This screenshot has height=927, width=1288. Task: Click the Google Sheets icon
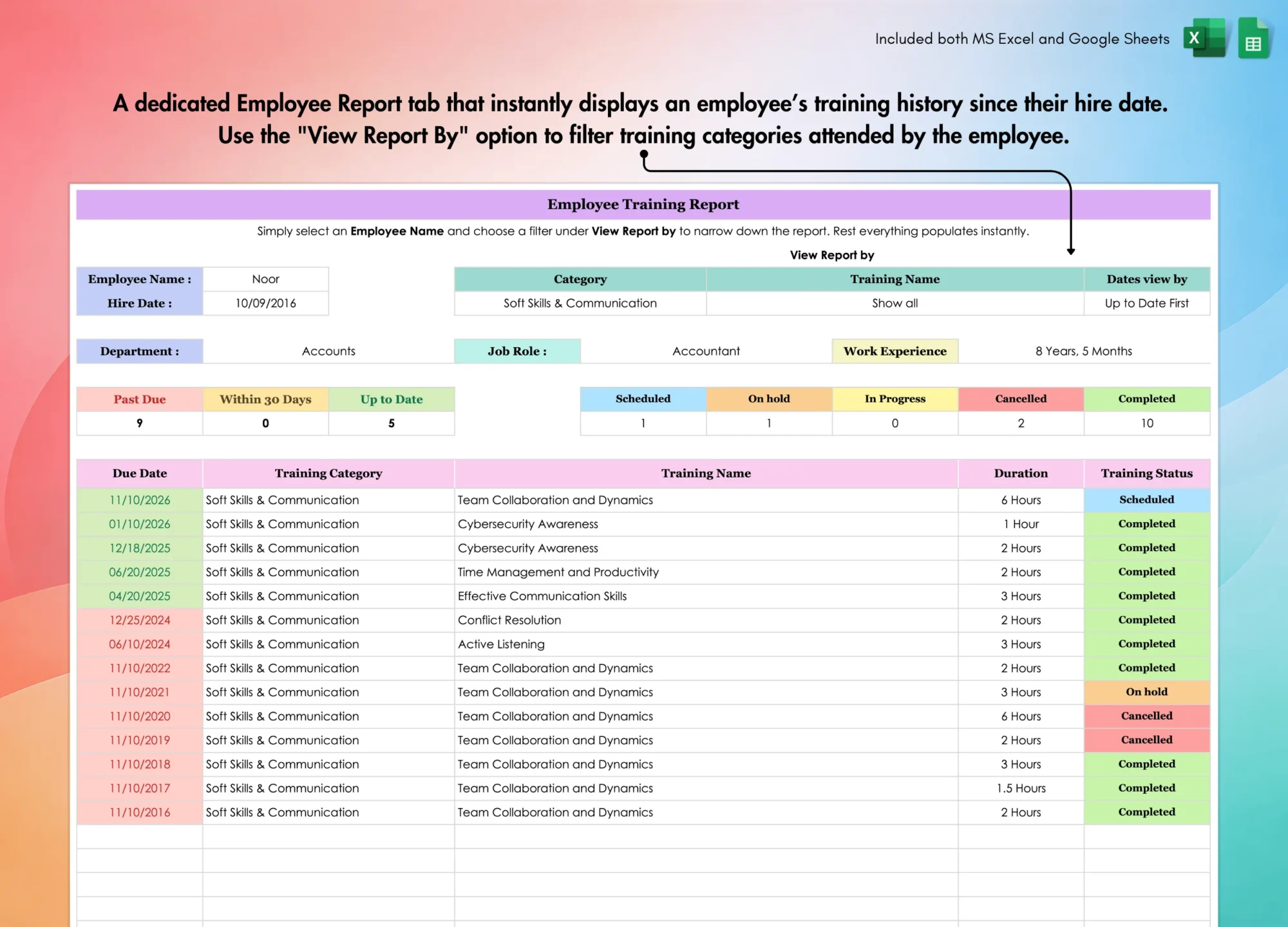tap(1253, 39)
